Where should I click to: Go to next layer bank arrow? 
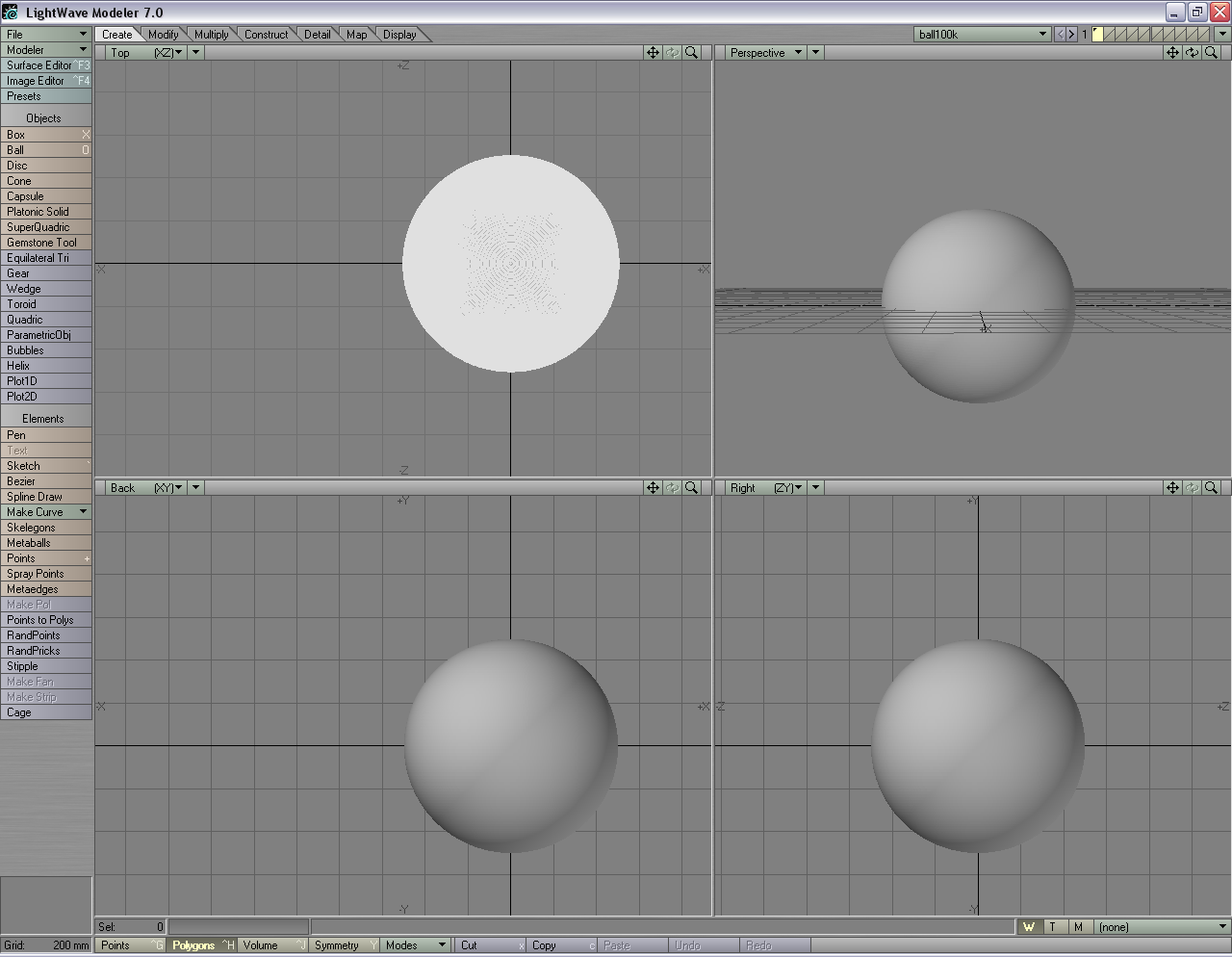tap(1071, 35)
